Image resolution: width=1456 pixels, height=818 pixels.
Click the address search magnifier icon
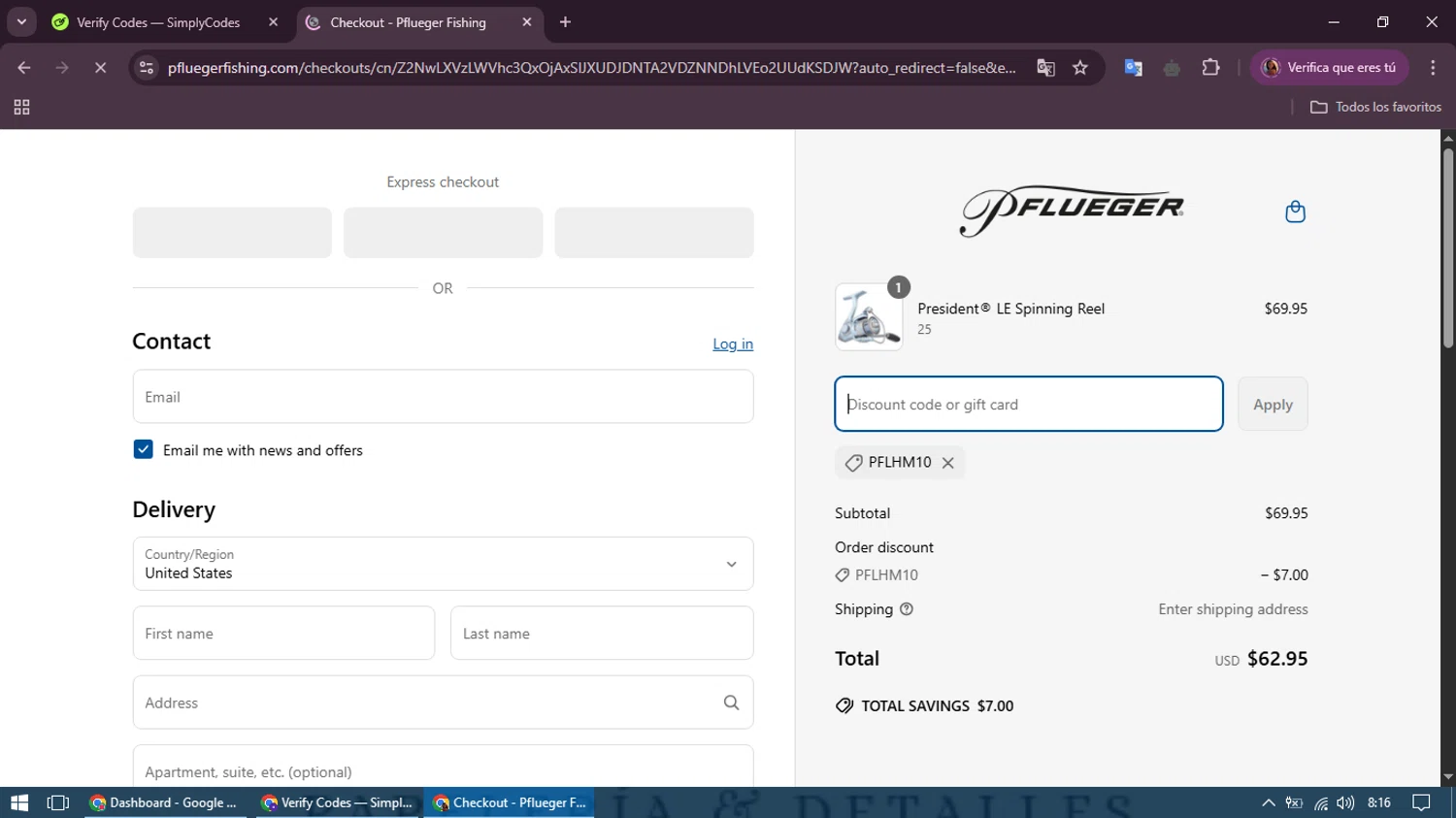point(731,703)
